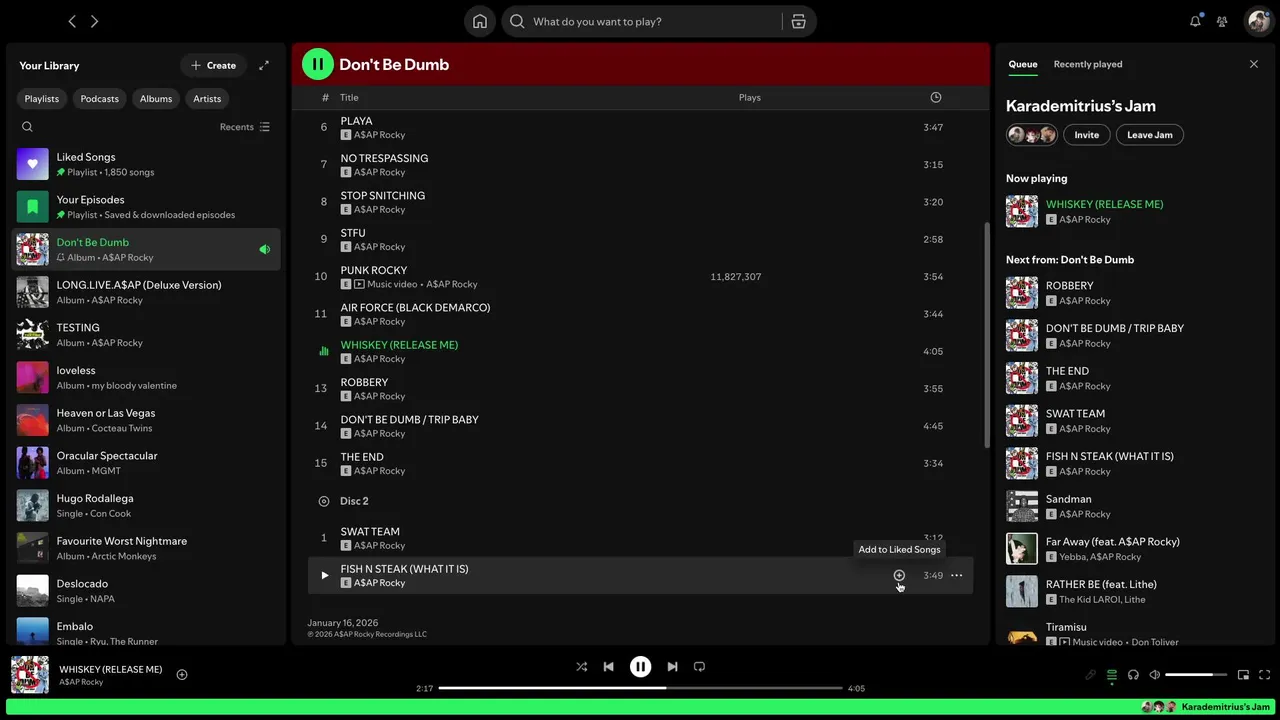
Task: Open the Create menu
Action: (x=213, y=65)
